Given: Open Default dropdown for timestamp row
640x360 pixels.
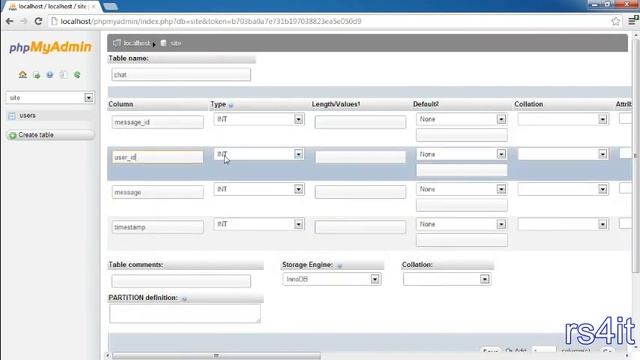Looking at the screenshot, I should 501,224.
